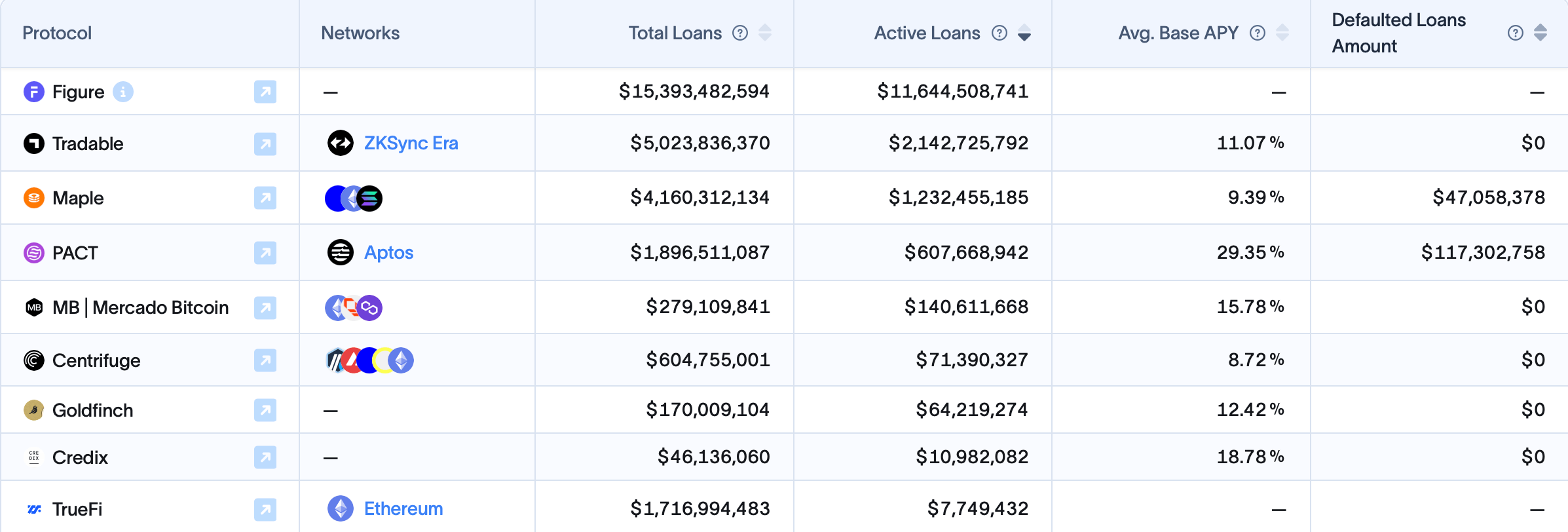Toggle Active Loans sort direction arrow
This screenshot has width=1568, height=532.
pyautogui.click(x=1024, y=33)
